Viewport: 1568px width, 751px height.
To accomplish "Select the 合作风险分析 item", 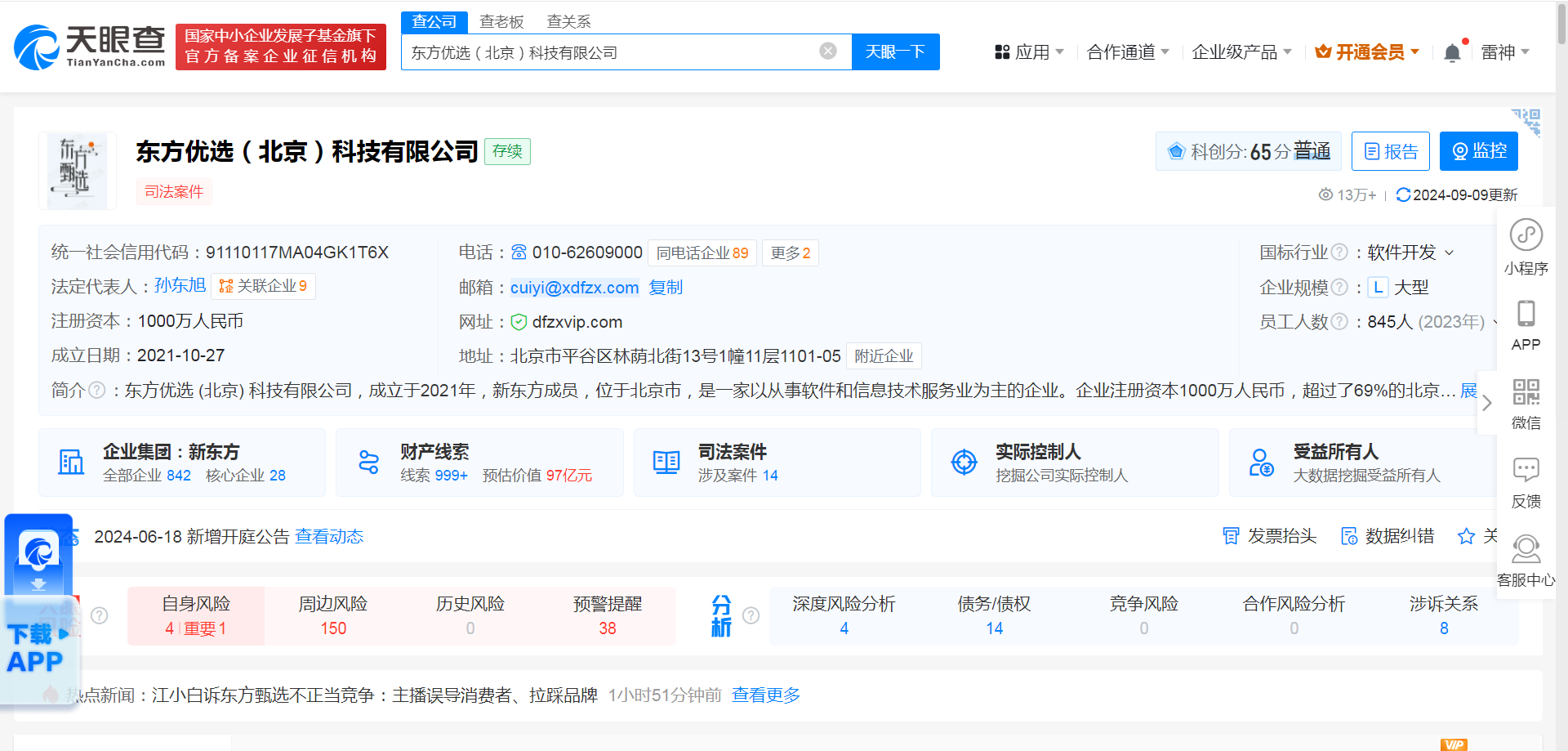I will click(1294, 615).
